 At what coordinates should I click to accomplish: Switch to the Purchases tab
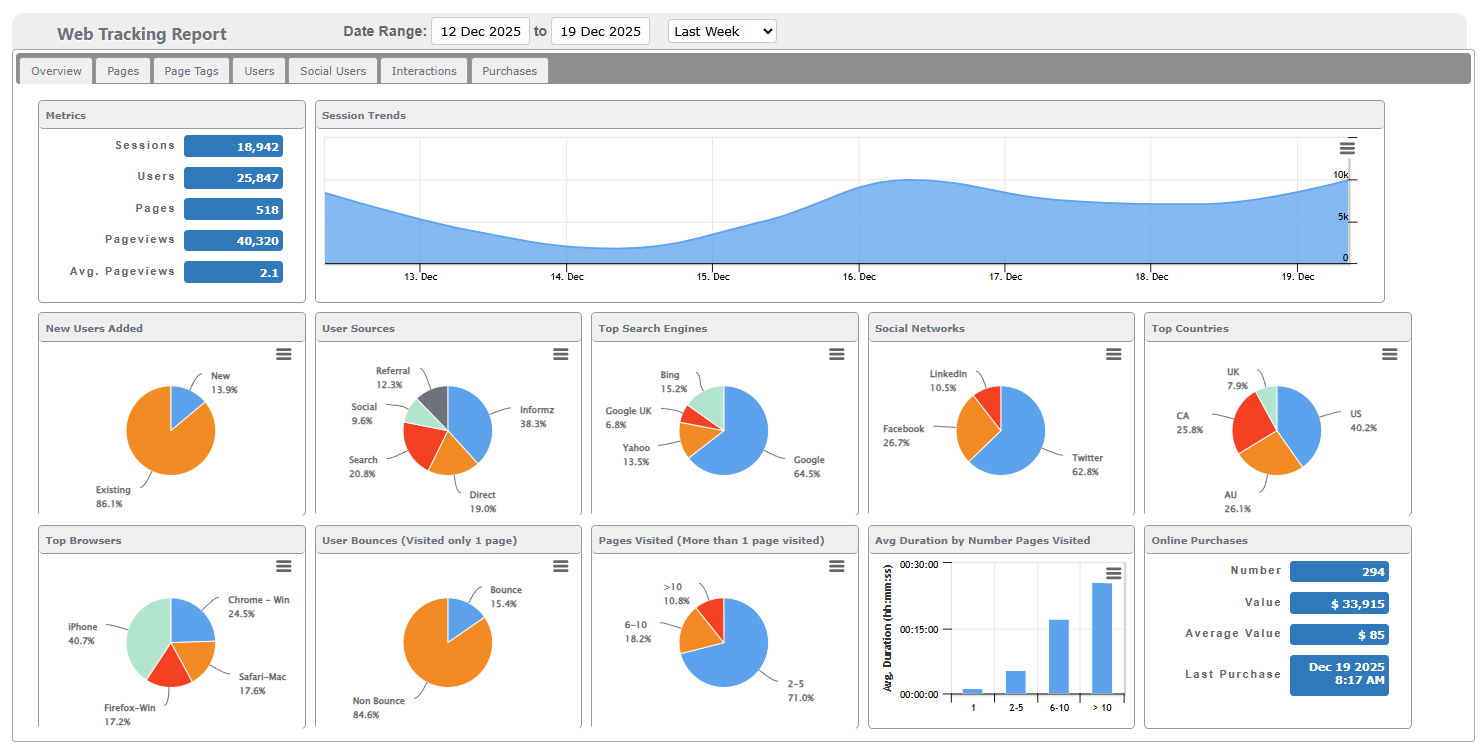click(509, 70)
